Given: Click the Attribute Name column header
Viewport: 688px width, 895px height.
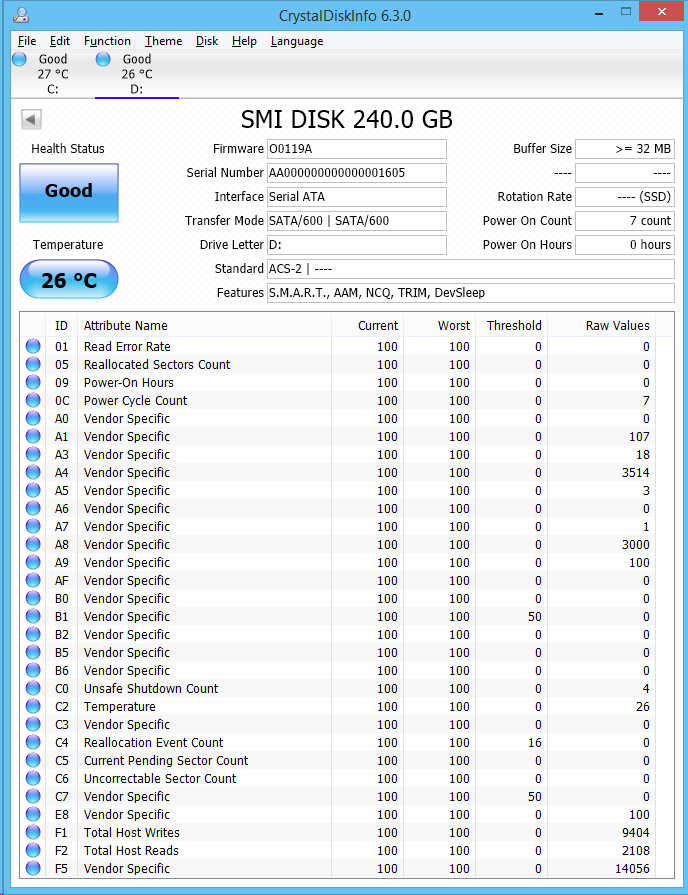Looking at the screenshot, I should click(126, 325).
